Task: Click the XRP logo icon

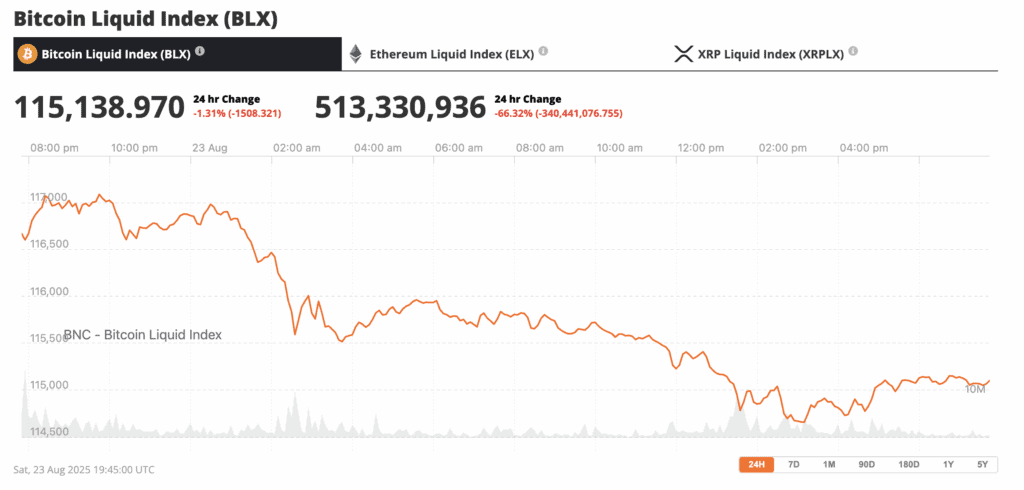Action: point(684,53)
